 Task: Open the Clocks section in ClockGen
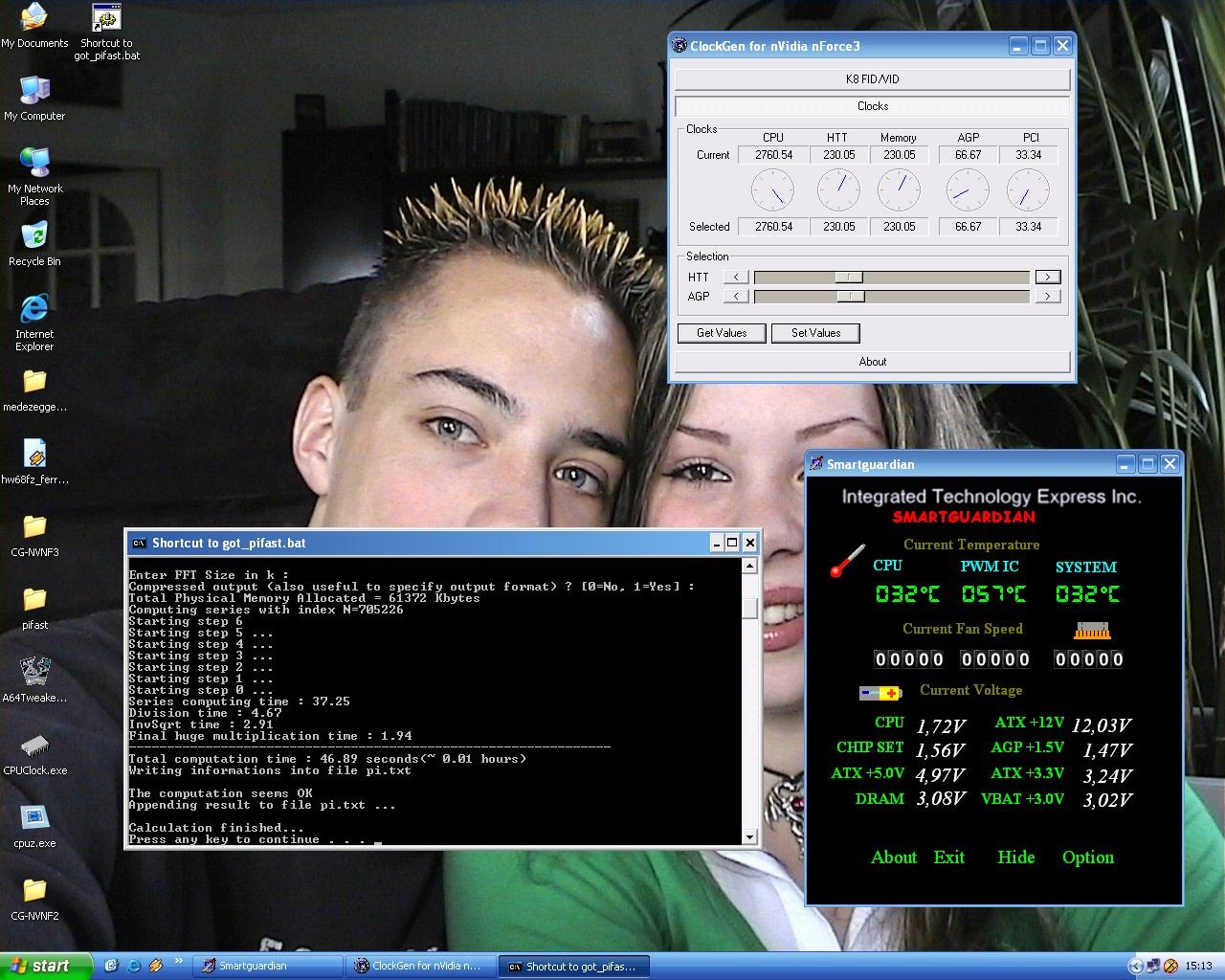pos(873,106)
